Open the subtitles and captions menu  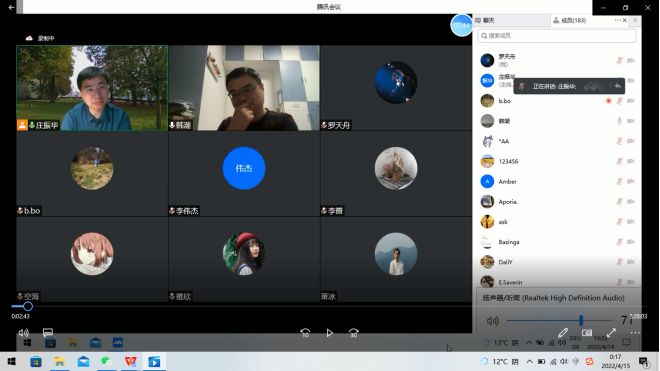(x=48, y=333)
